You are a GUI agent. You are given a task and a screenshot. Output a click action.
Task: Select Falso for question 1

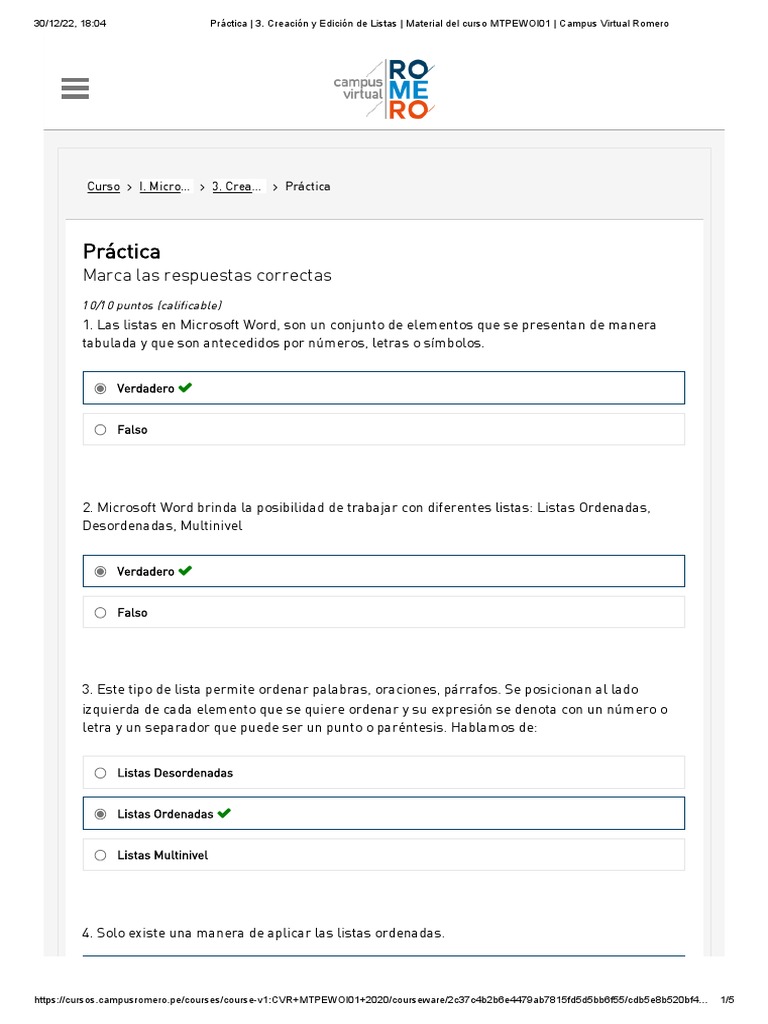pos(100,430)
